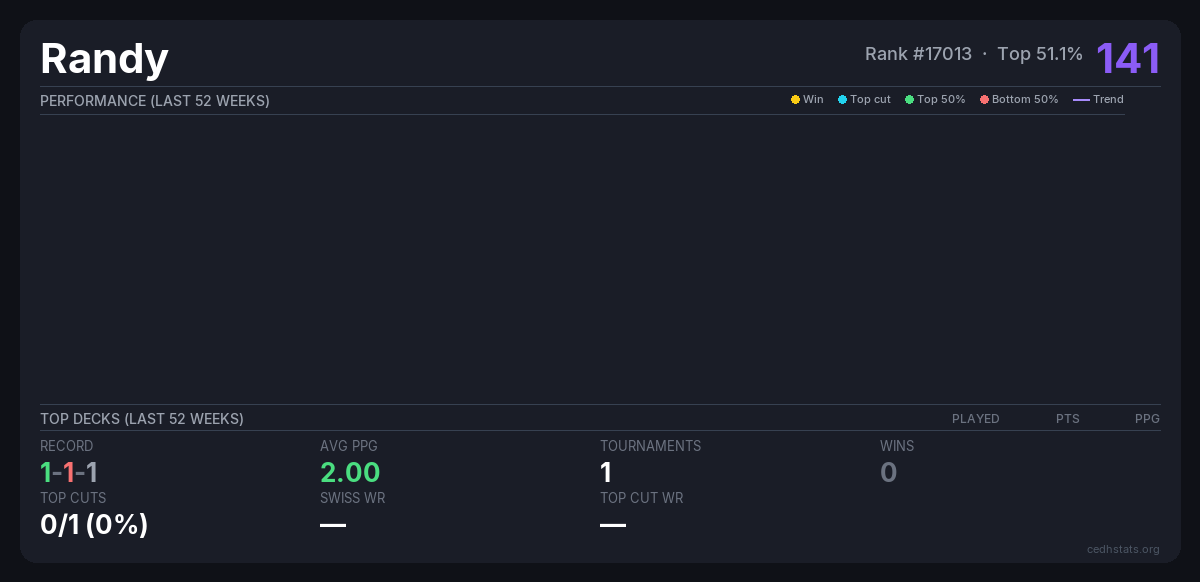Click the Rank #17013 text
Image resolution: width=1200 pixels, height=582 pixels.
pyautogui.click(x=918, y=54)
